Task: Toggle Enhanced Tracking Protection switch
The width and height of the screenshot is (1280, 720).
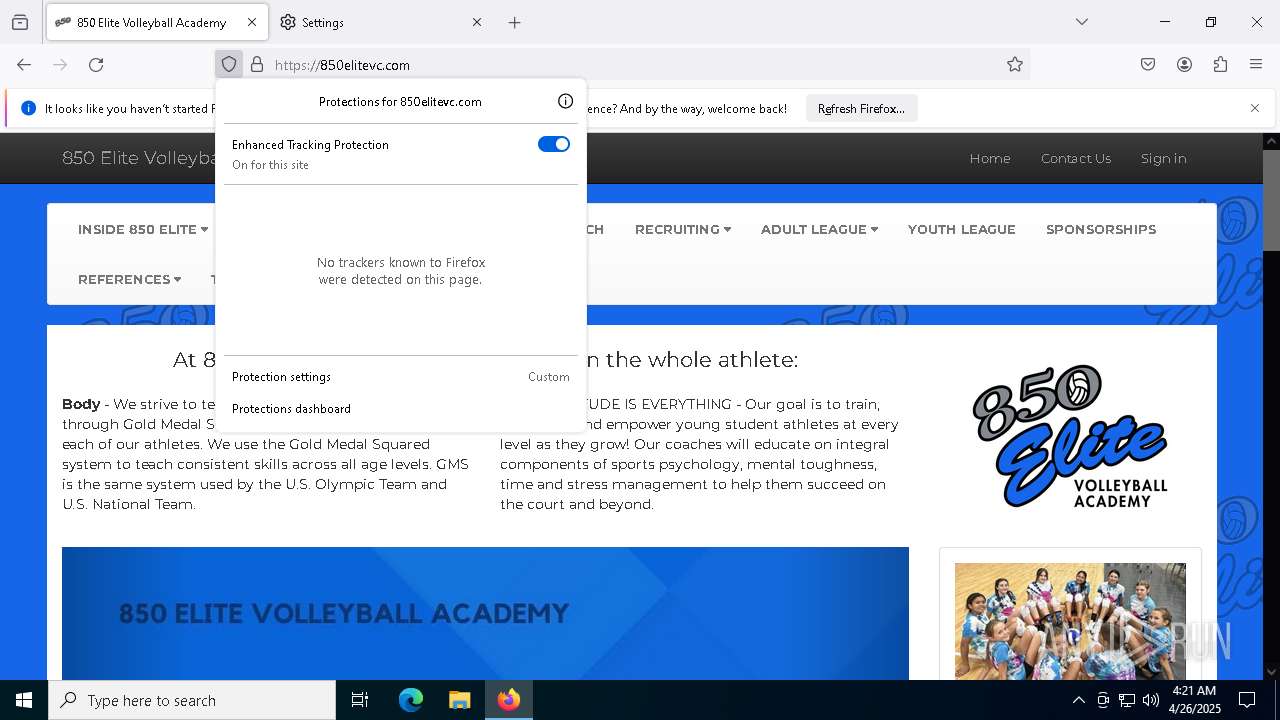Action: 554,144
